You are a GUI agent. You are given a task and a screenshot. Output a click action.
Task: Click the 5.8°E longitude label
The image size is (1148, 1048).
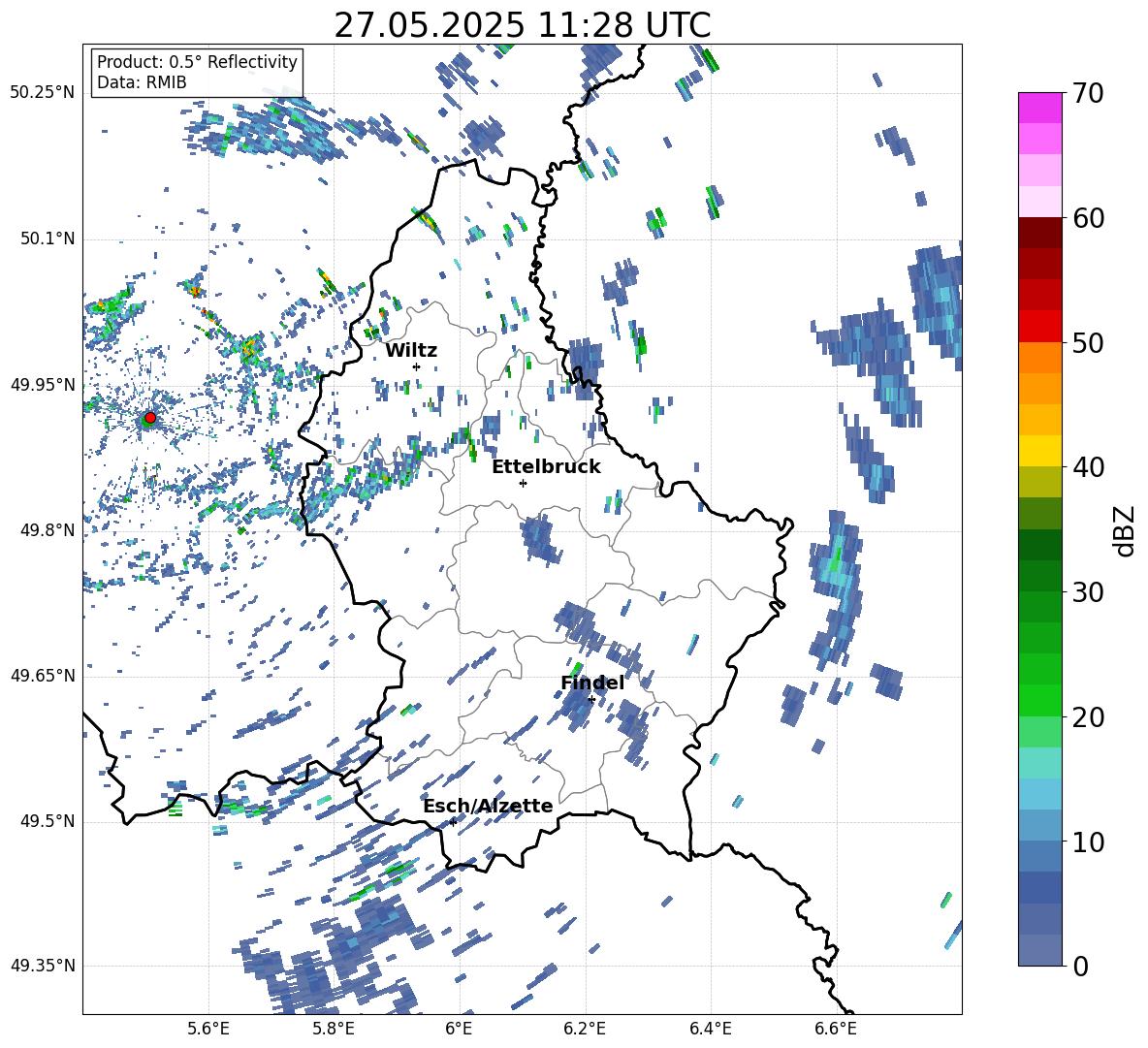tap(334, 1029)
